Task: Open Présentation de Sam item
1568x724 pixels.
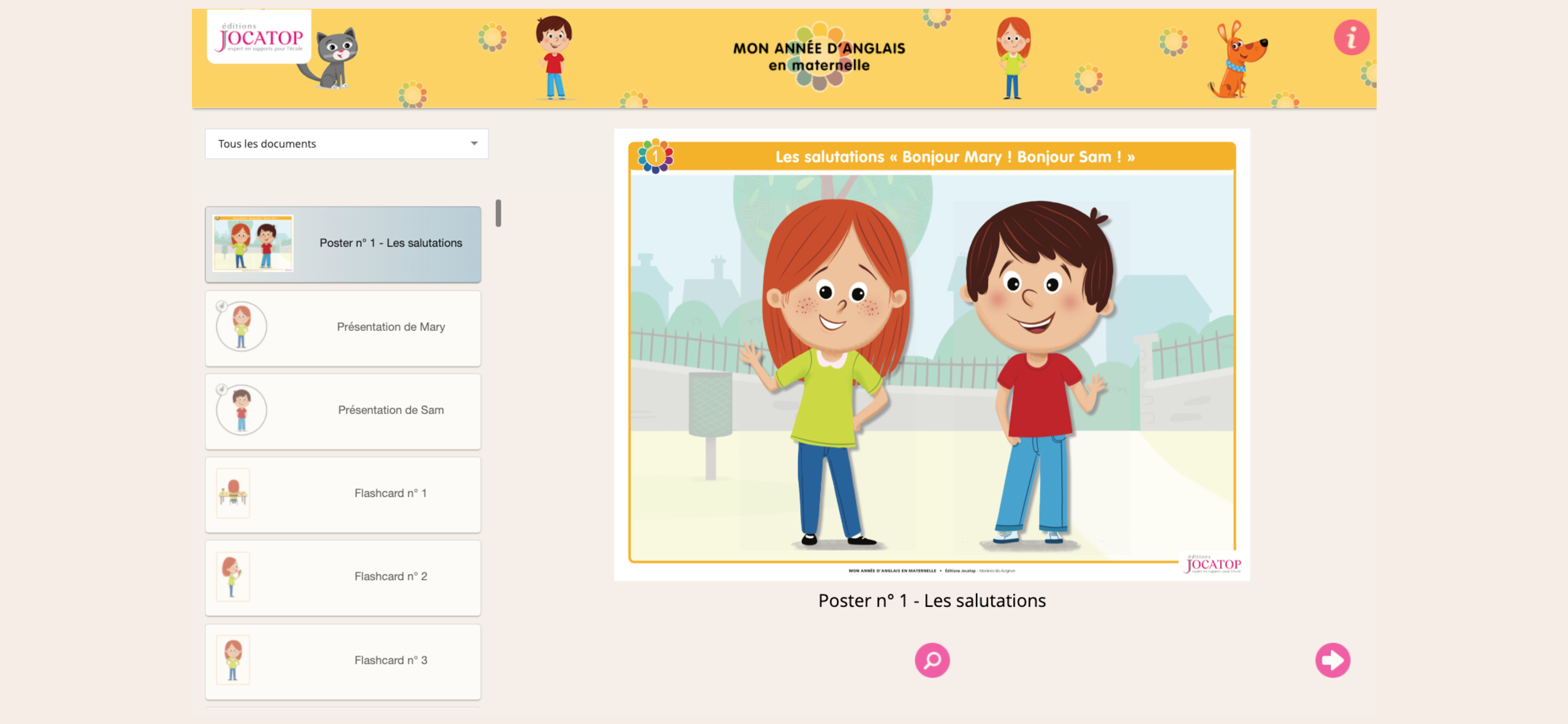Action: (390, 410)
